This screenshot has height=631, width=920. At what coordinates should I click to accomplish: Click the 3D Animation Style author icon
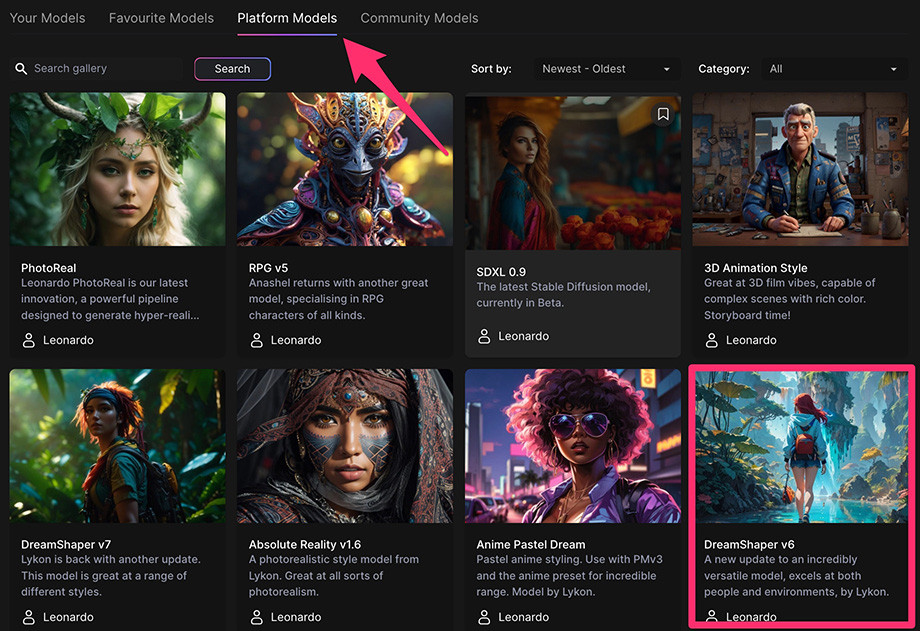pos(712,340)
